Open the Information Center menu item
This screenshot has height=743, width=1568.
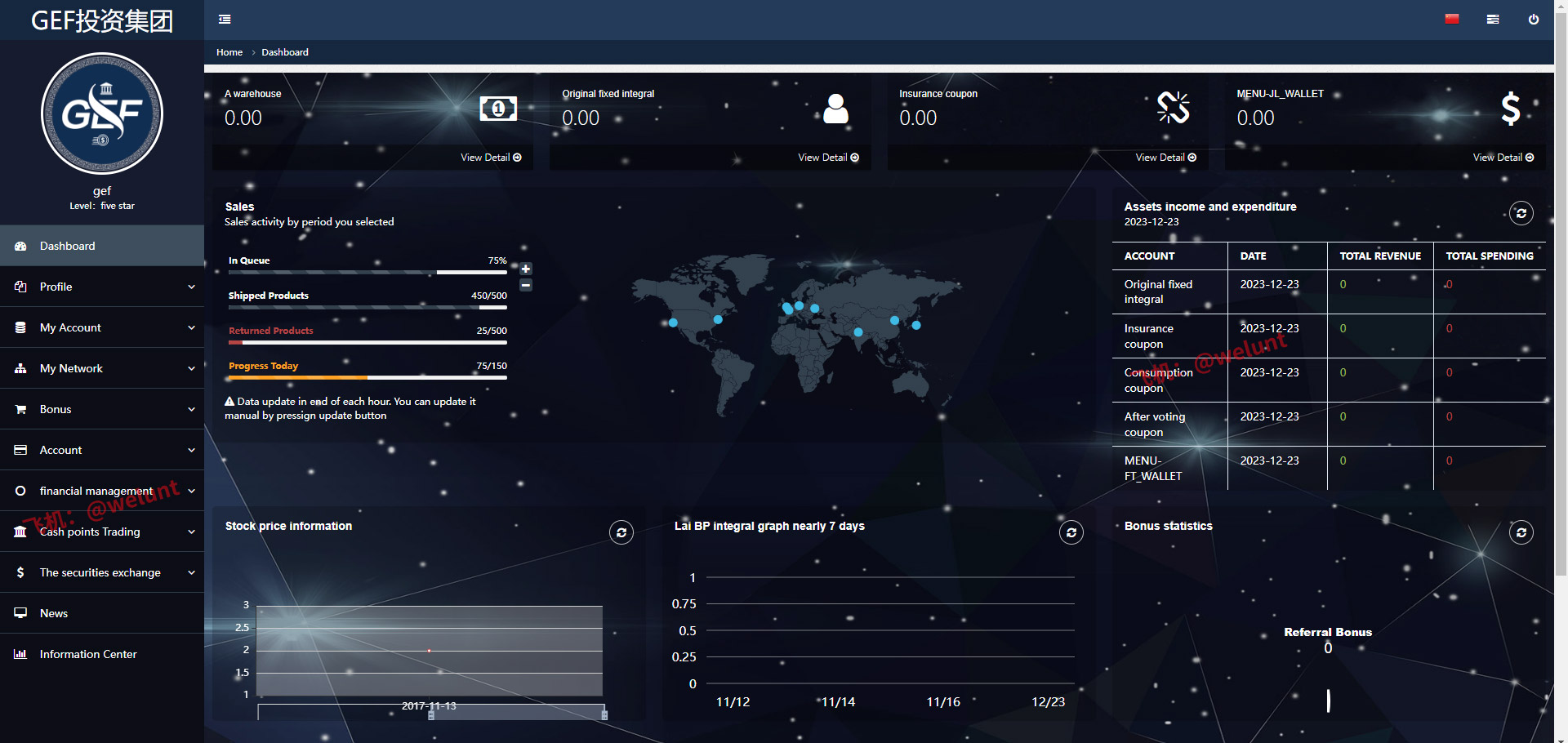(88, 654)
